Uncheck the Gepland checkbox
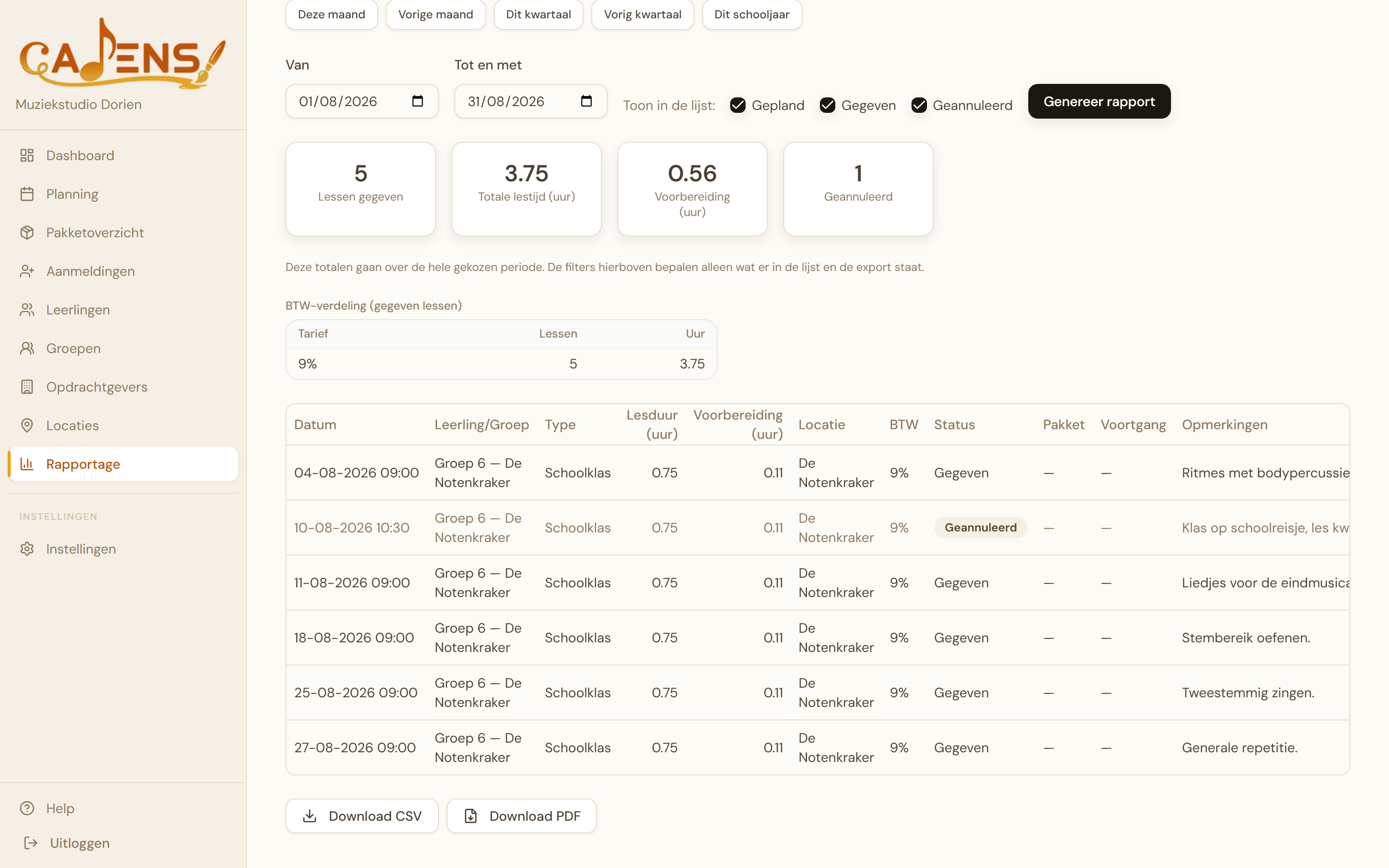Viewport: 1389px width, 868px height. [x=737, y=105]
